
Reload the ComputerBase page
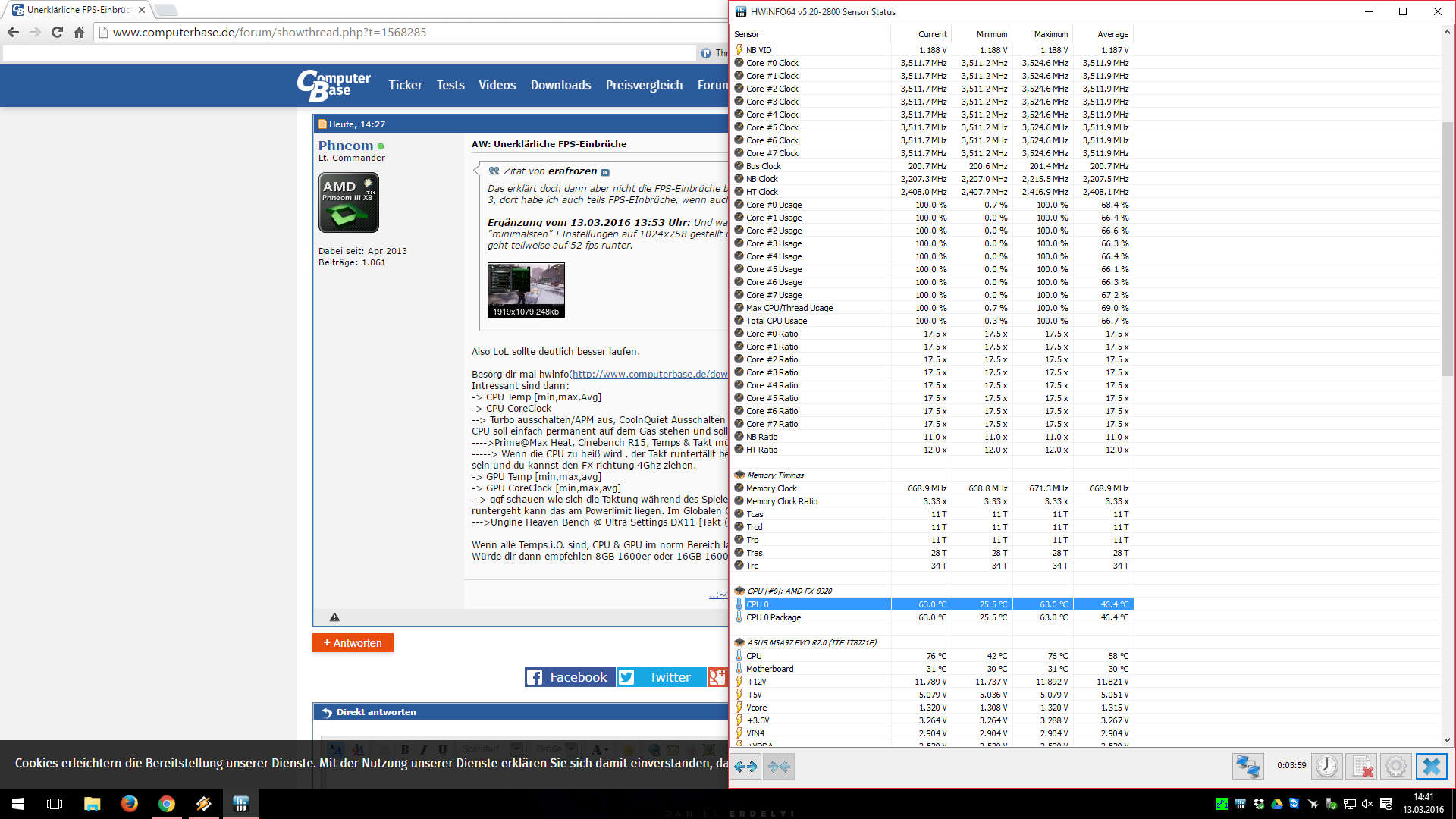[x=57, y=33]
